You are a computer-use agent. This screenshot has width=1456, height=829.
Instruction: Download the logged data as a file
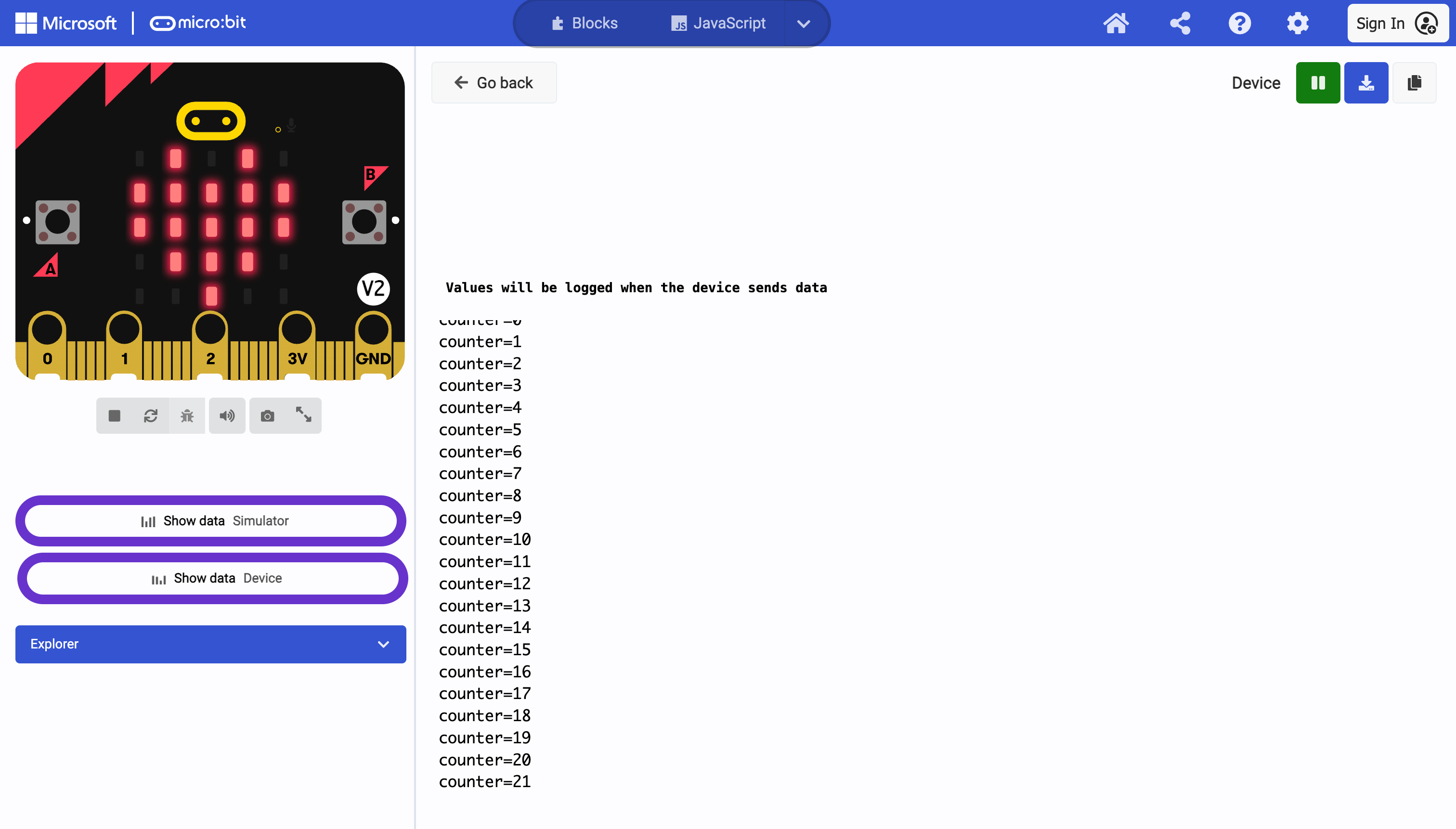point(1366,83)
